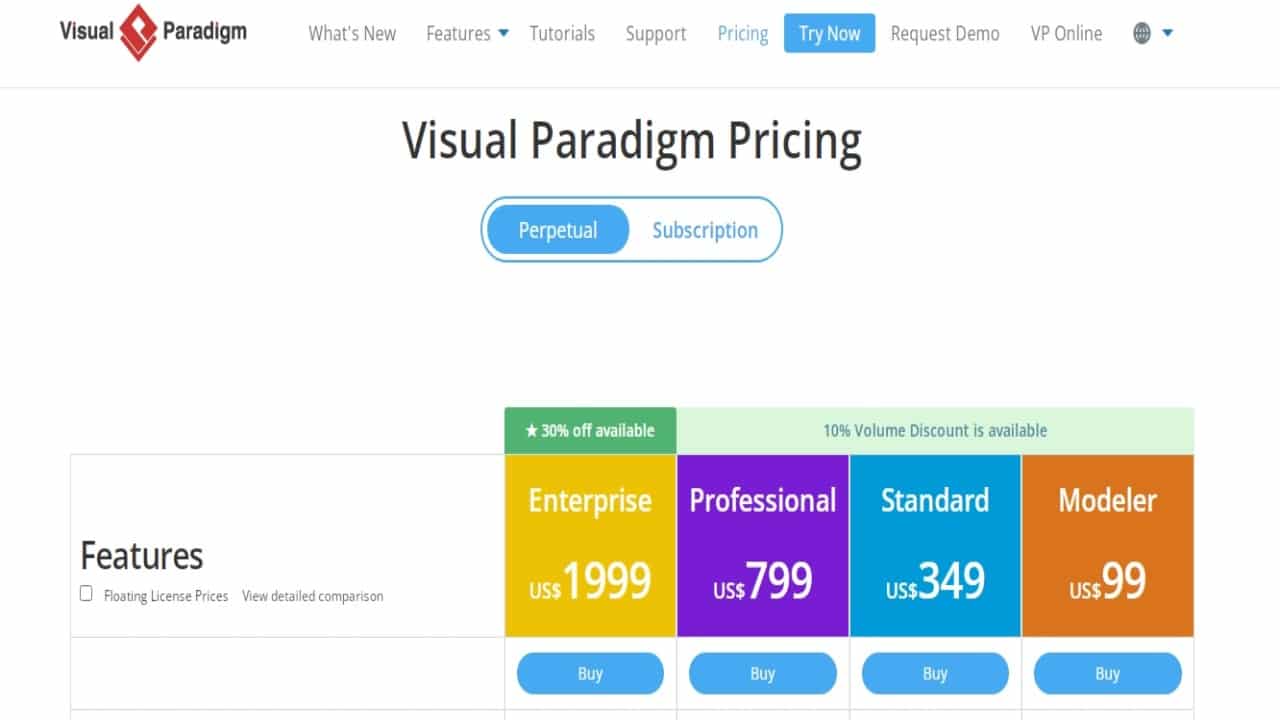Open View detailed comparison link

click(312, 596)
